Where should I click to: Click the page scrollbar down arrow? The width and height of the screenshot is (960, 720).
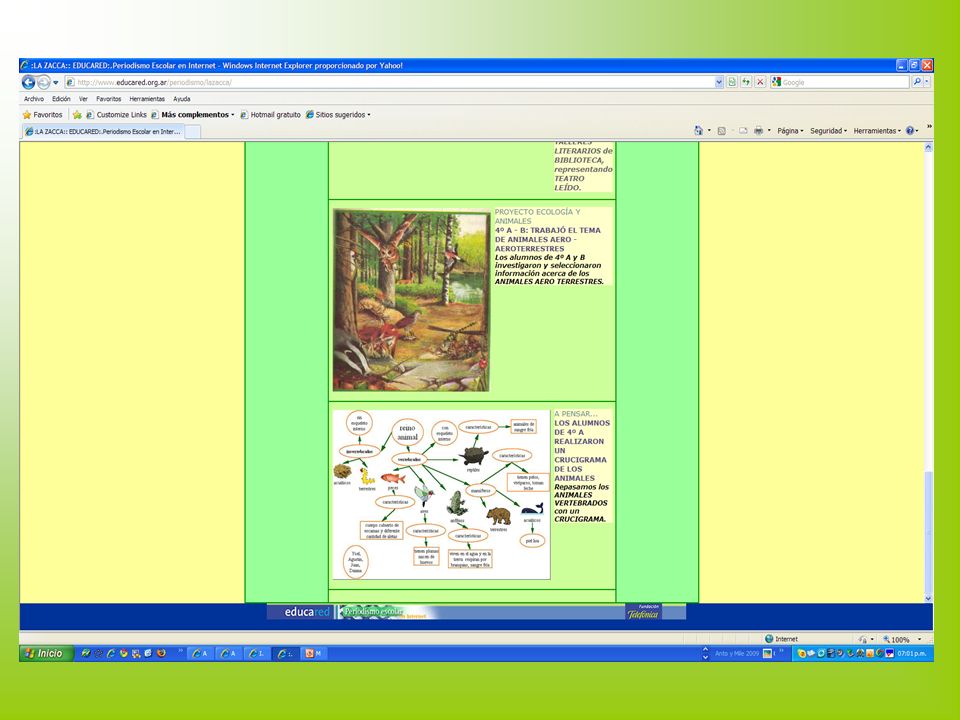tap(928, 598)
